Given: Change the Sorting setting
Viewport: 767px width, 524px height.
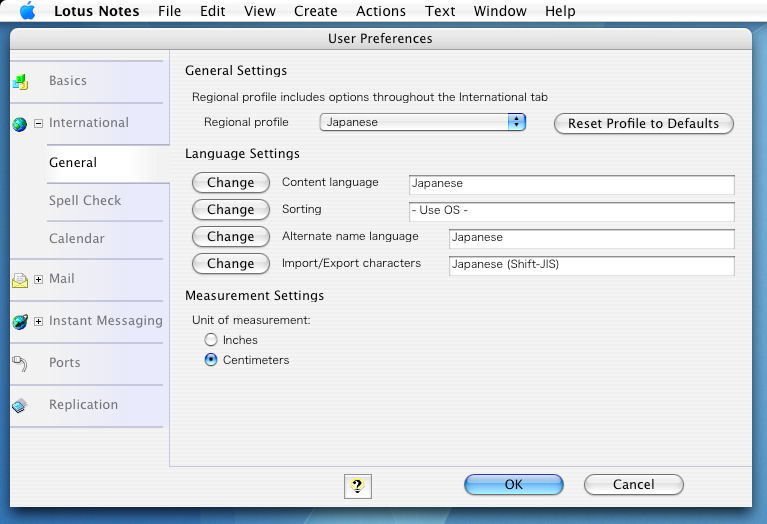Looking at the screenshot, I should pos(231,209).
